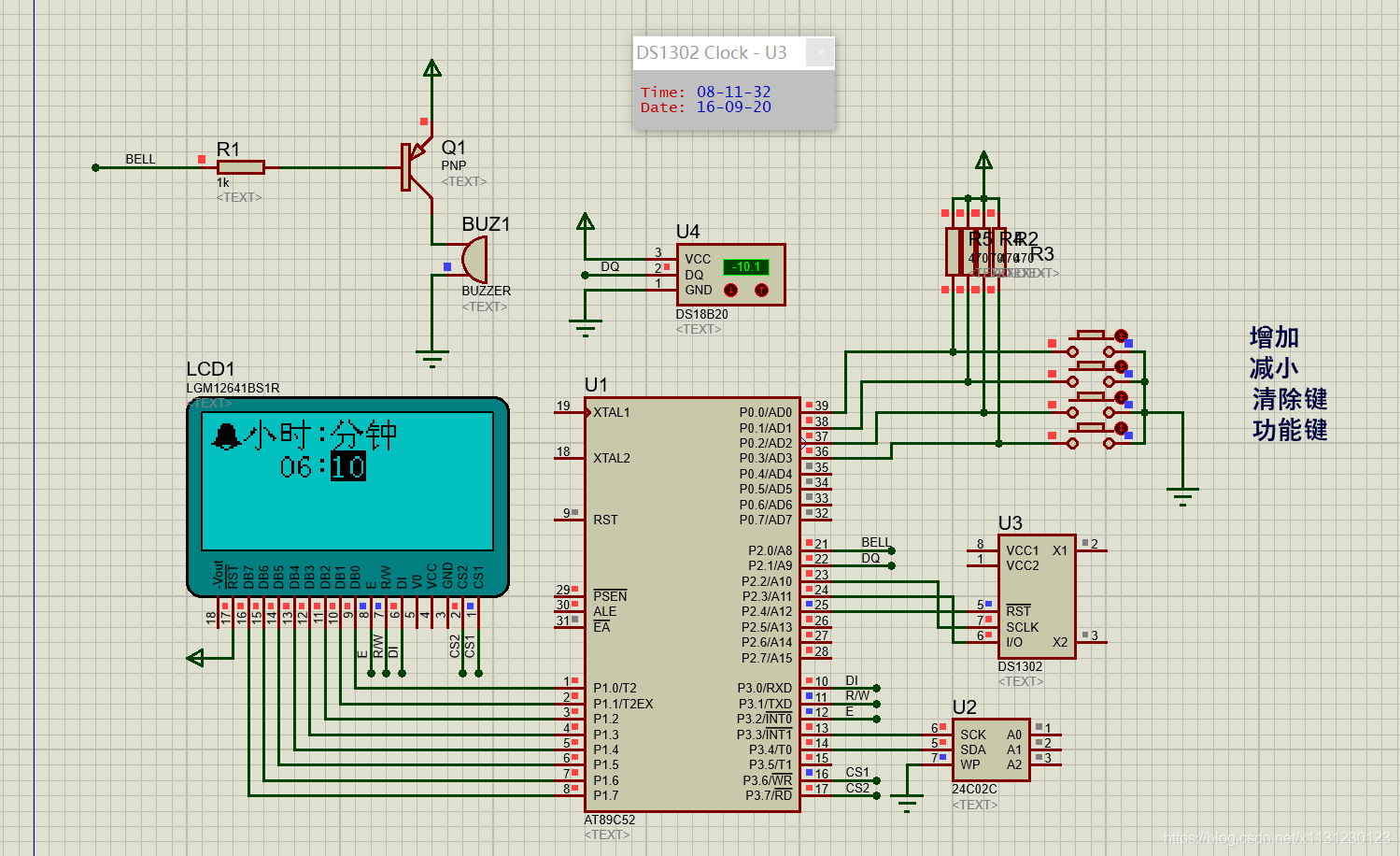Click the AT89C52 microcontroller body
1400x856 pixels.
click(x=692, y=604)
